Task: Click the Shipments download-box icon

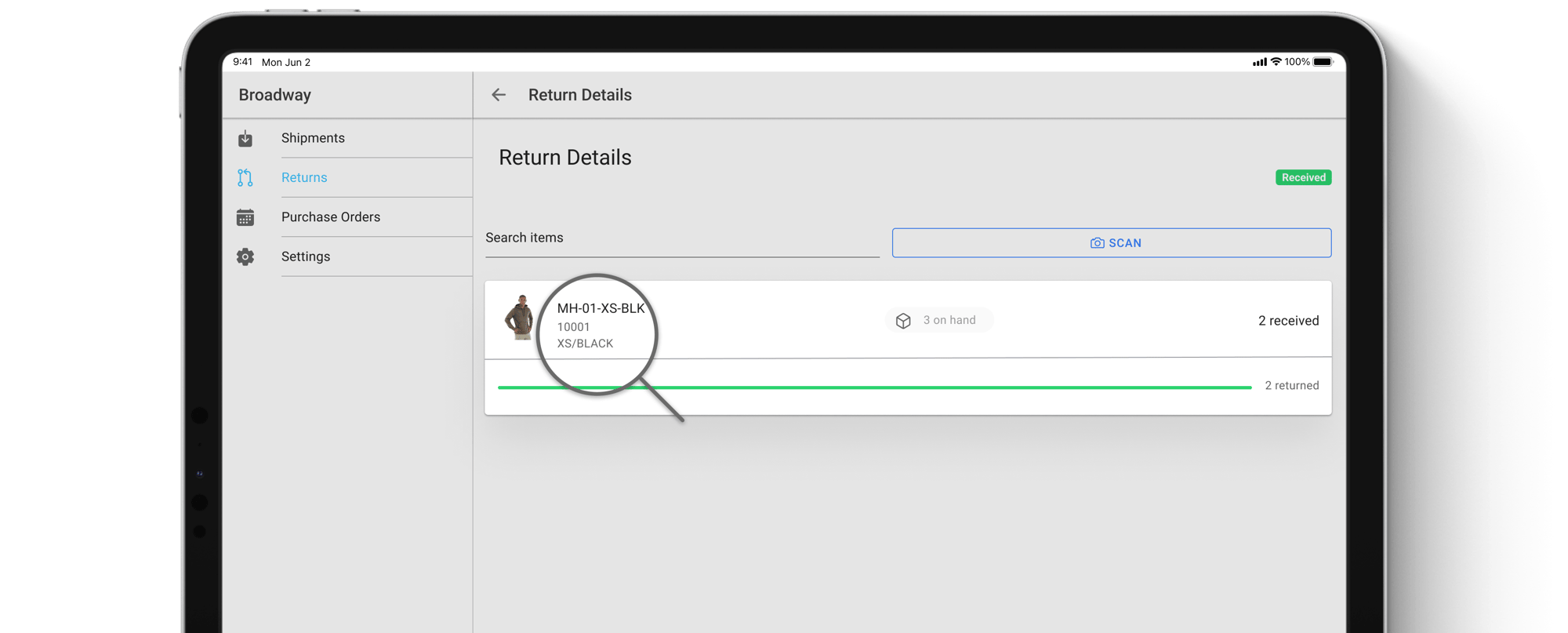Action: click(245, 138)
